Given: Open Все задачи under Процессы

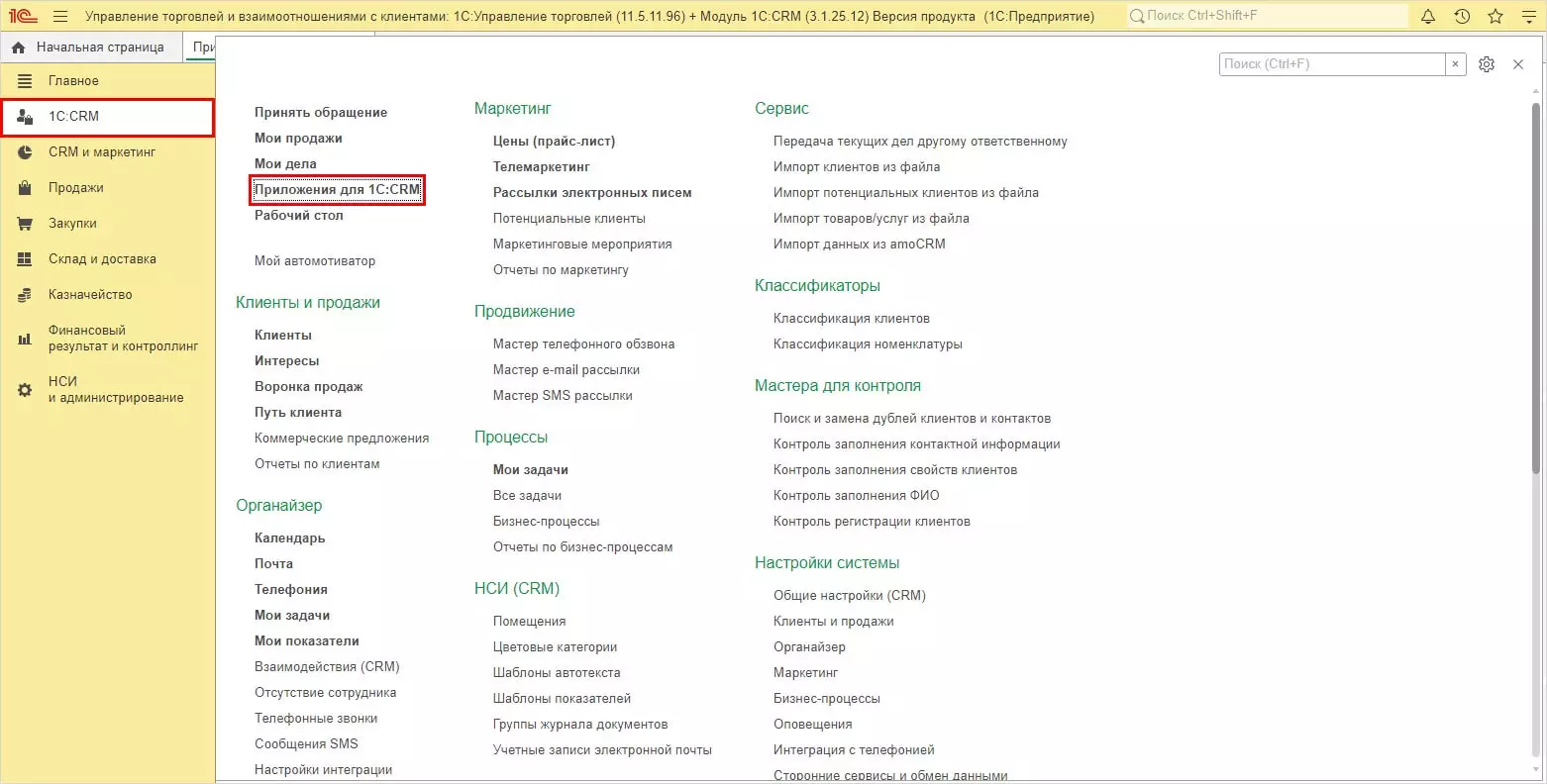Looking at the screenshot, I should coord(527,496).
